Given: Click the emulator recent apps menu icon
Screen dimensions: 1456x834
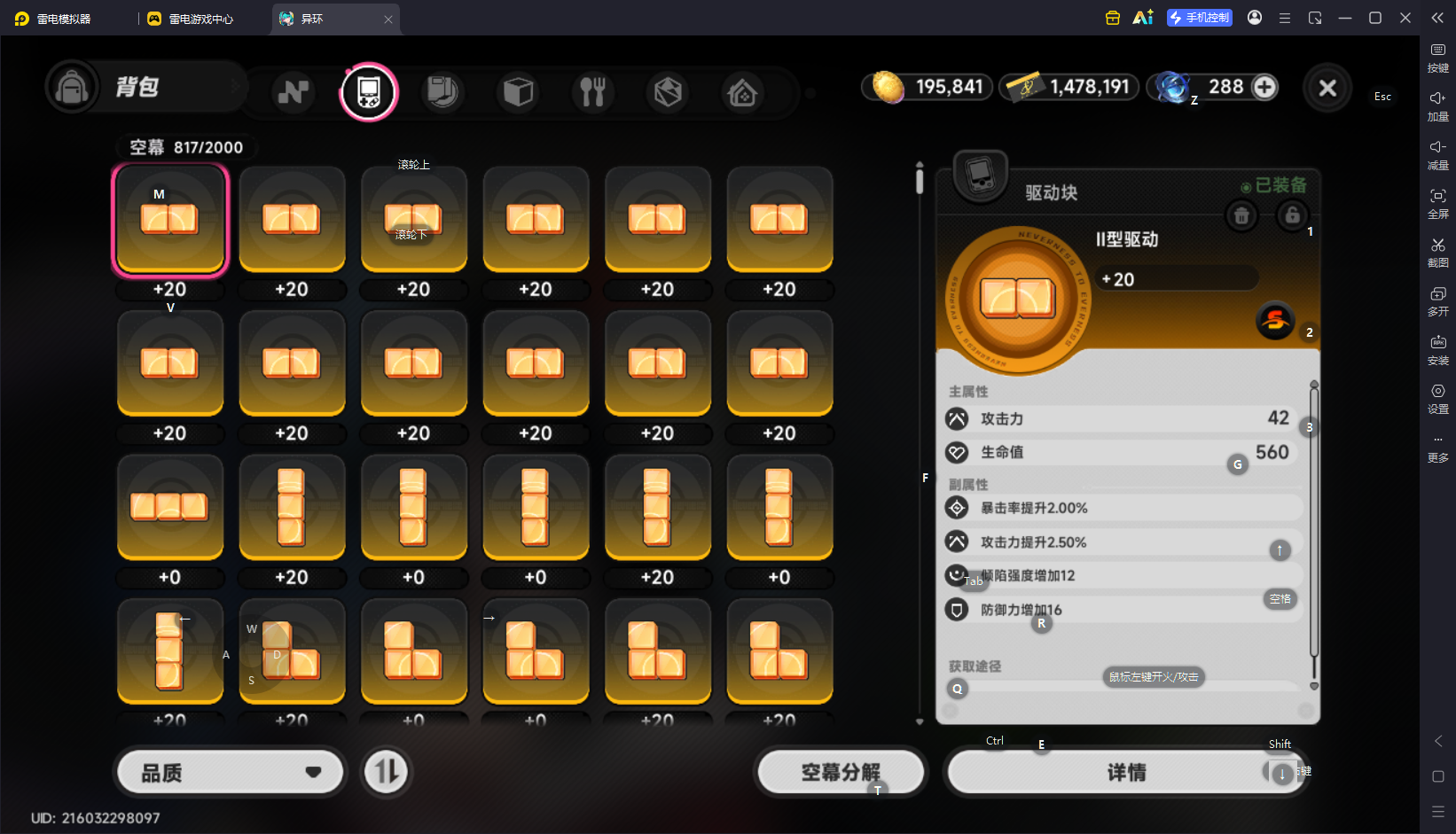Looking at the screenshot, I should click(1438, 812).
